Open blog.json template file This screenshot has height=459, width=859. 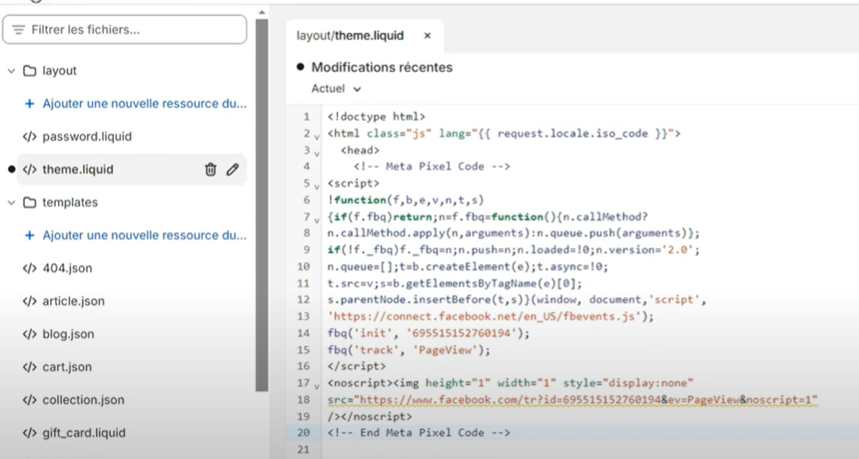pos(68,334)
